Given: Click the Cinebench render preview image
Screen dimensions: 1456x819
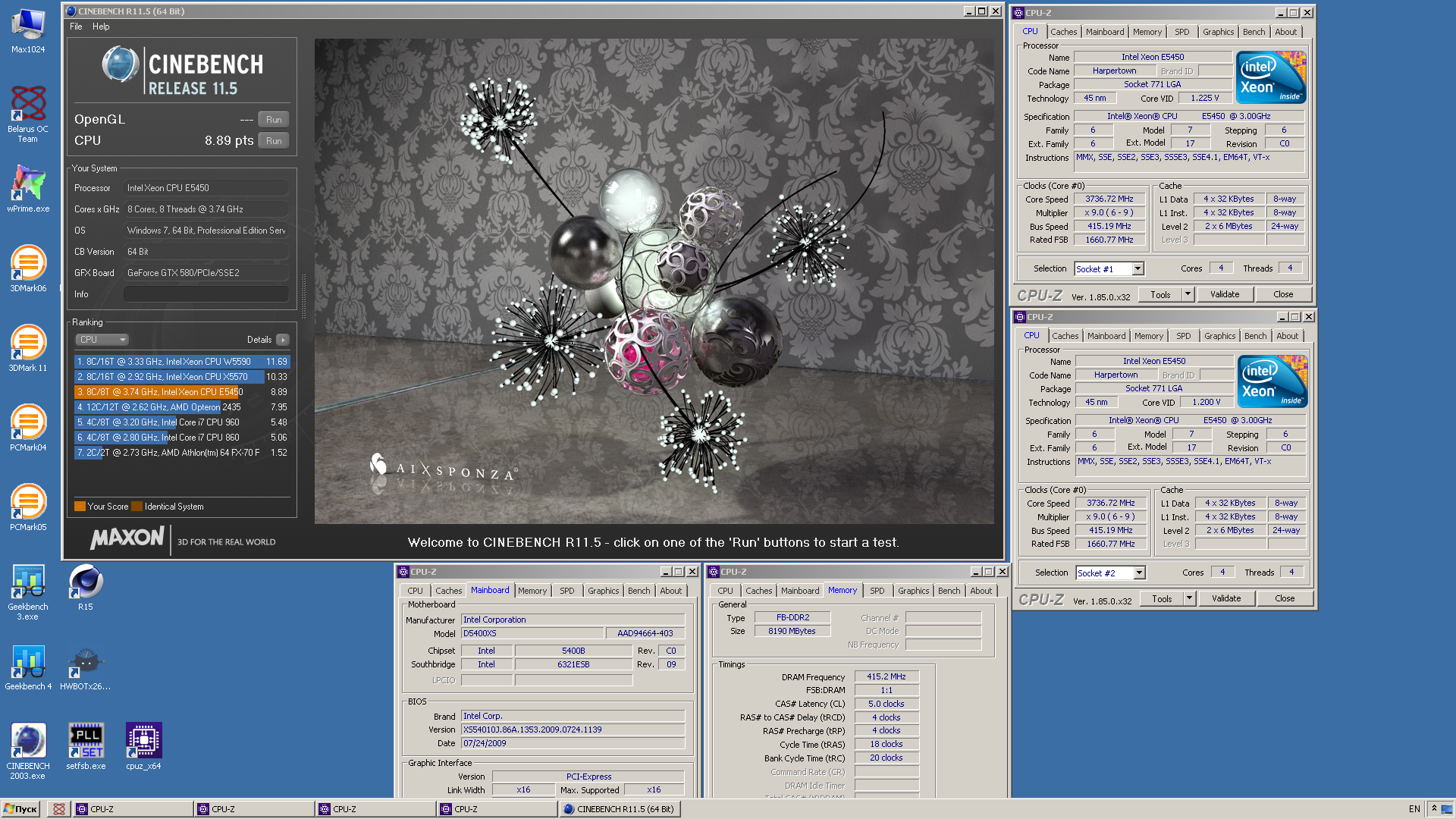Looking at the screenshot, I should pyautogui.click(x=654, y=281).
